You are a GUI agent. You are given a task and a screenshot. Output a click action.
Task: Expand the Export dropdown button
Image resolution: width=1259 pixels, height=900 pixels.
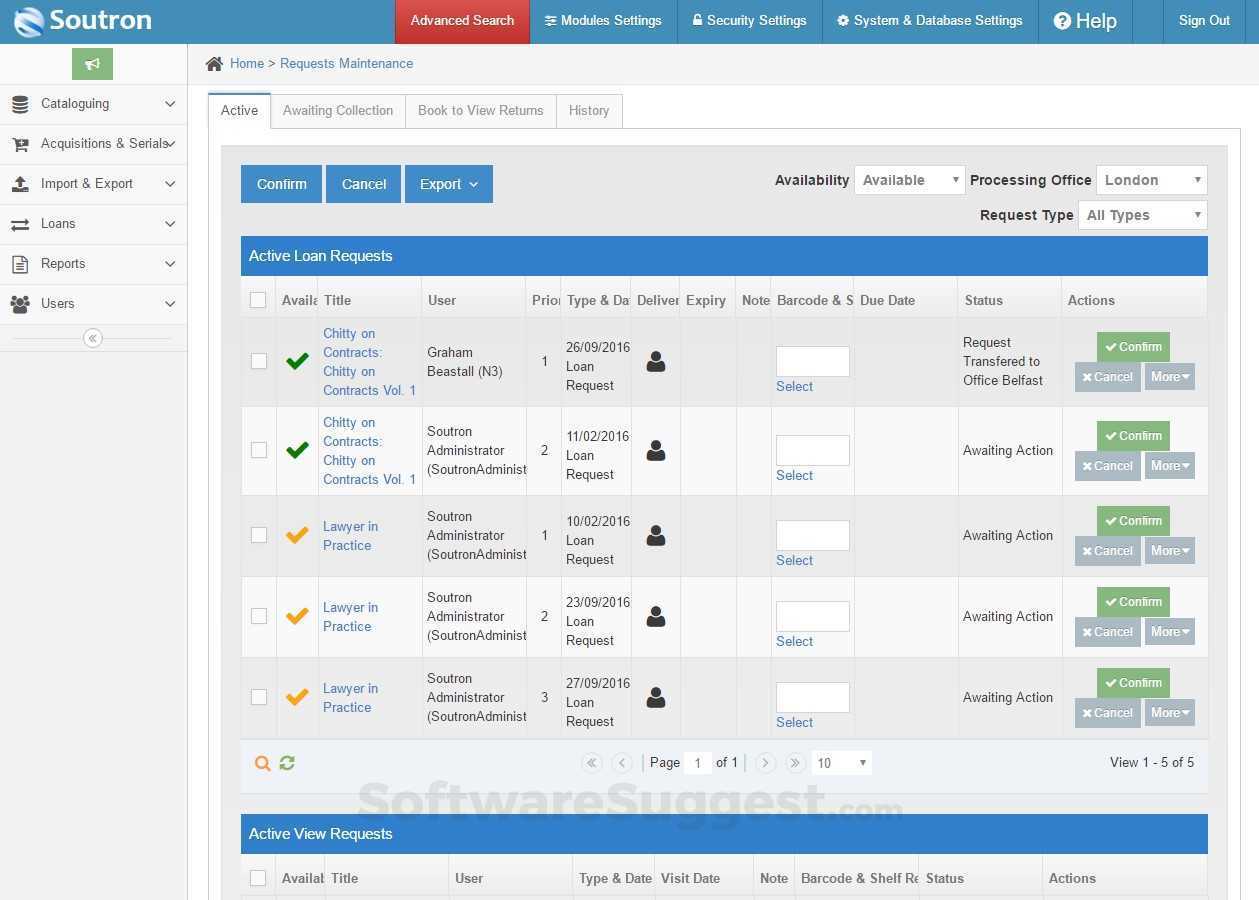pyautogui.click(x=448, y=184)
